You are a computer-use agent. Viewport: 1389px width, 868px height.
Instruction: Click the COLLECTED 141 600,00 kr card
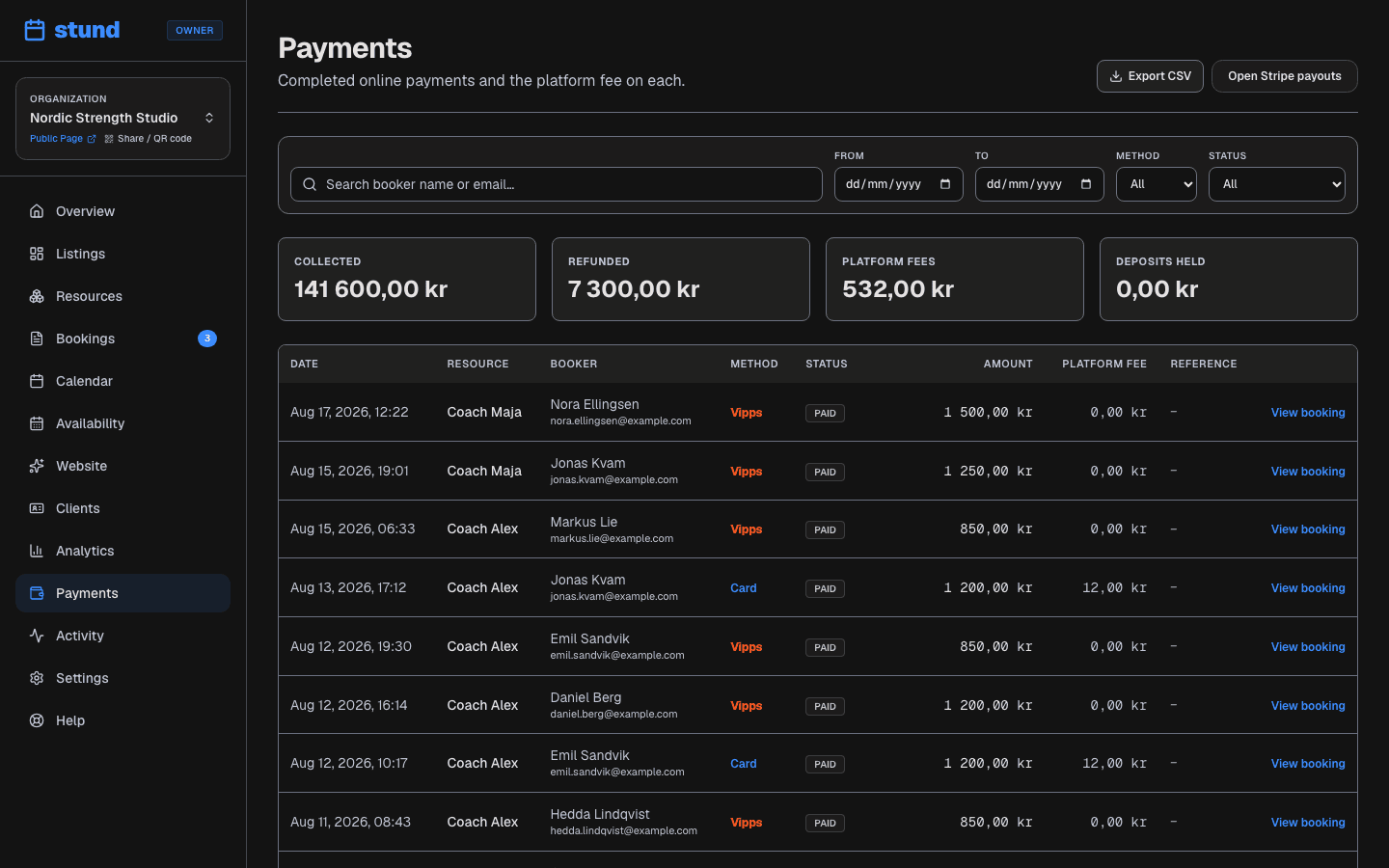coord(407,279)
